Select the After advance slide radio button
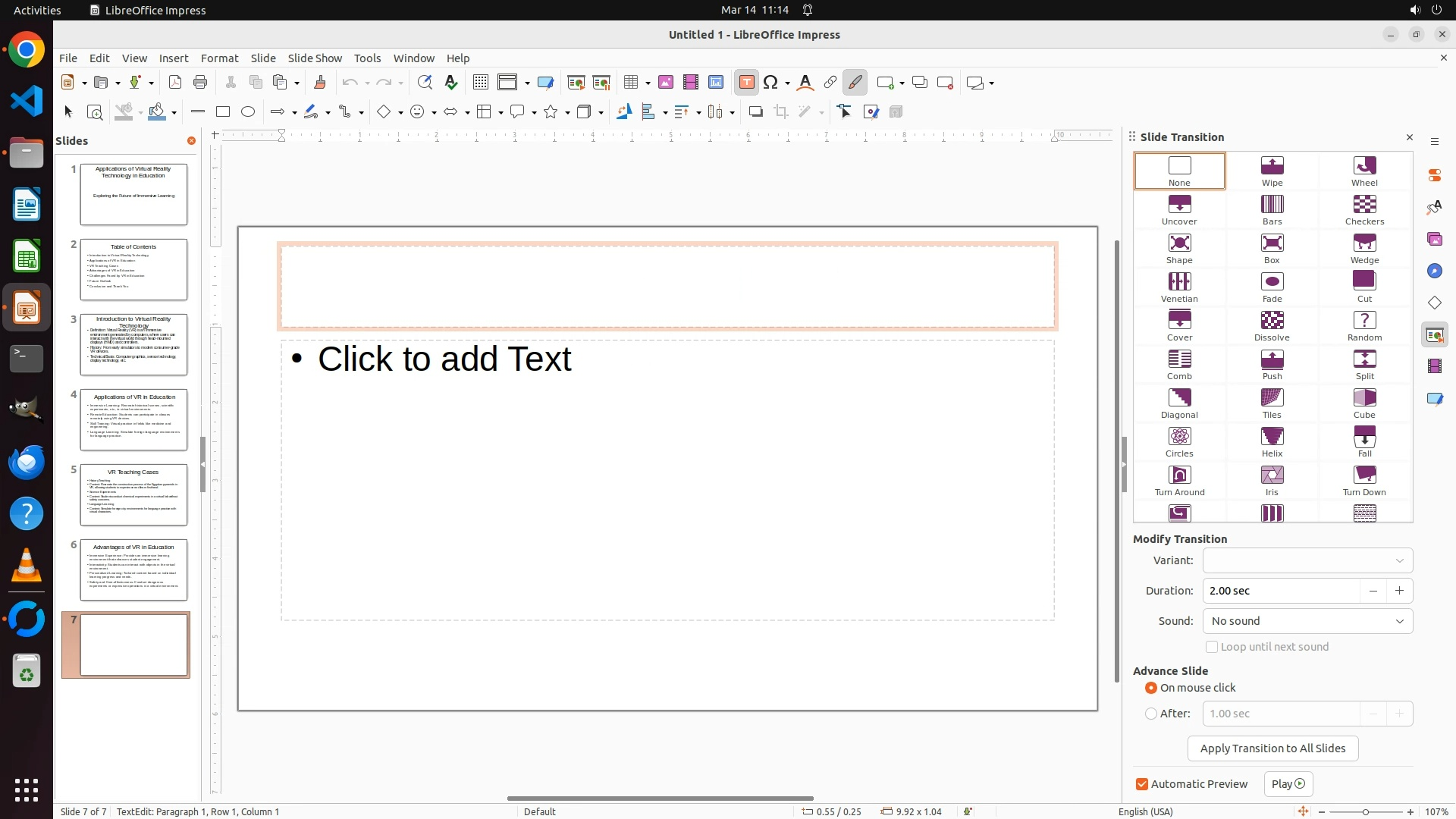Image resolution: width=1456 pixels, height=819 pixels. [x=1151, y=714]
